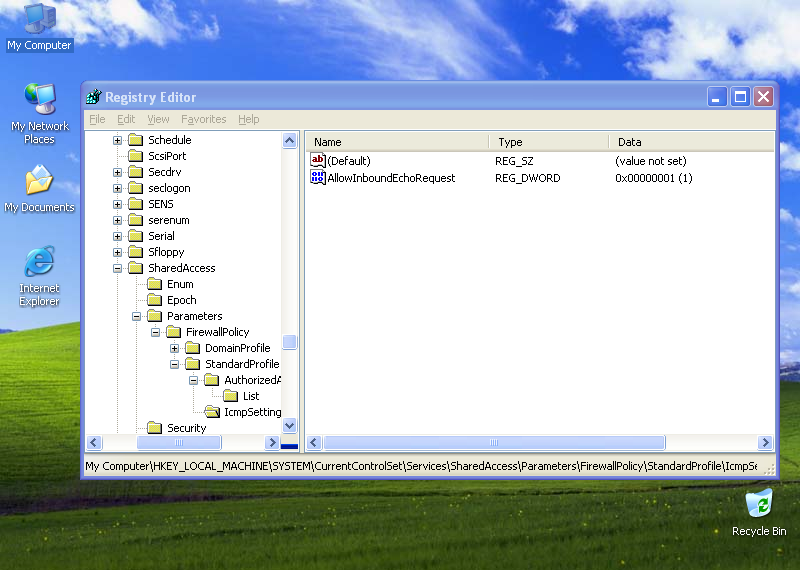
Task: Sort values by Data column header
Action: pos(691,142)
